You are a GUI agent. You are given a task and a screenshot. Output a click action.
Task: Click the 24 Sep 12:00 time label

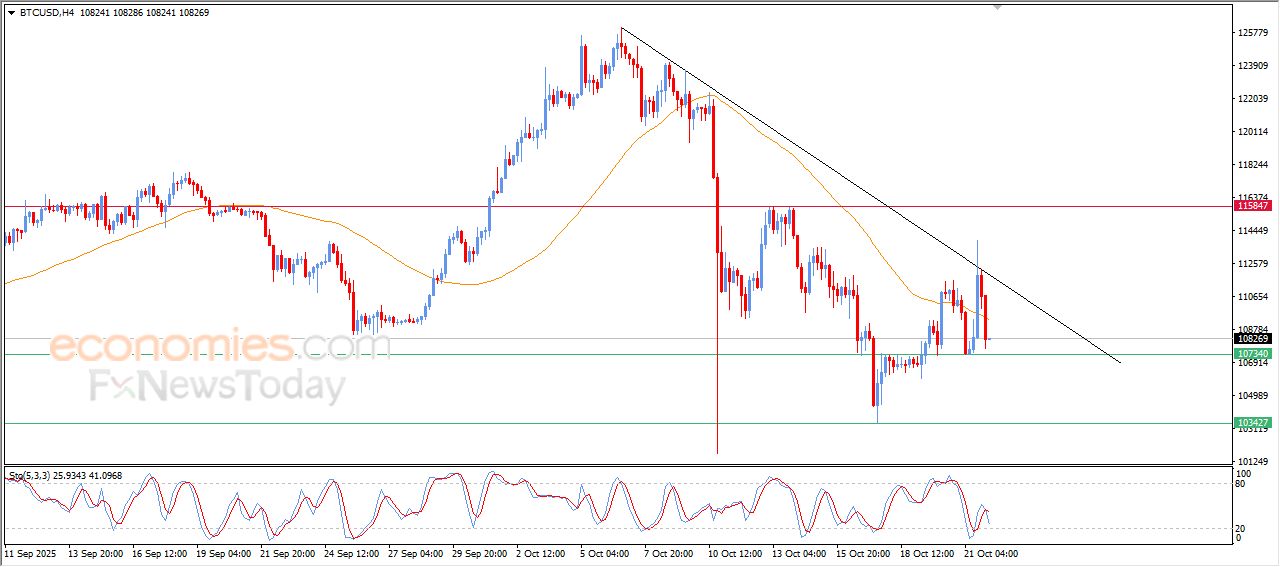pos(351,553)
